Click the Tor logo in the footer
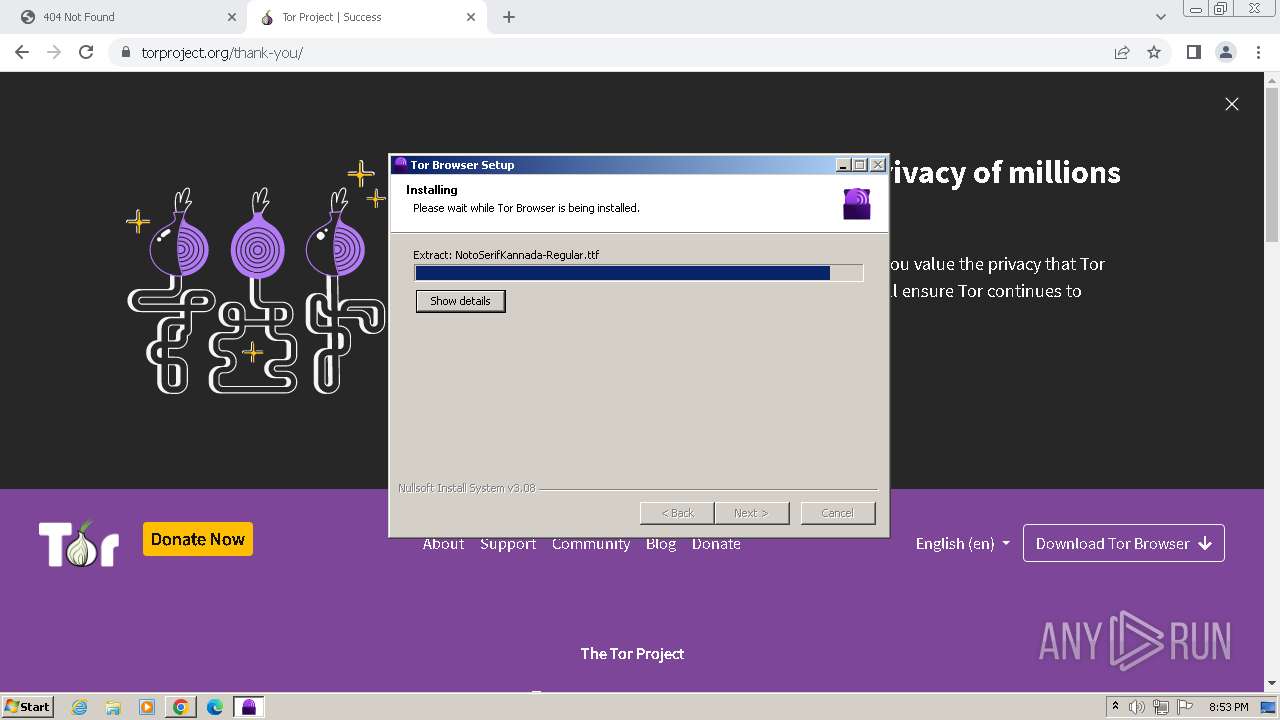The image size is (1280, 720). [79, 544]
